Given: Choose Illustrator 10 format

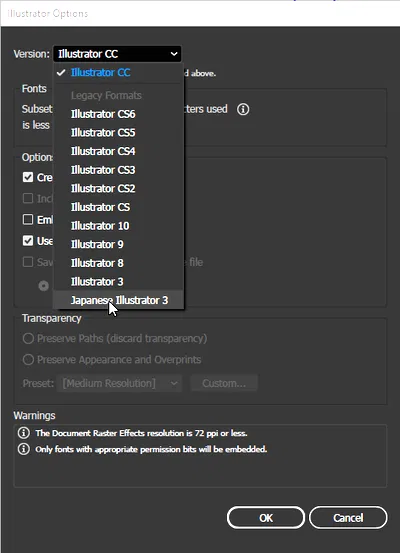Looking at the screenshot, I should [x=118, y=226].
